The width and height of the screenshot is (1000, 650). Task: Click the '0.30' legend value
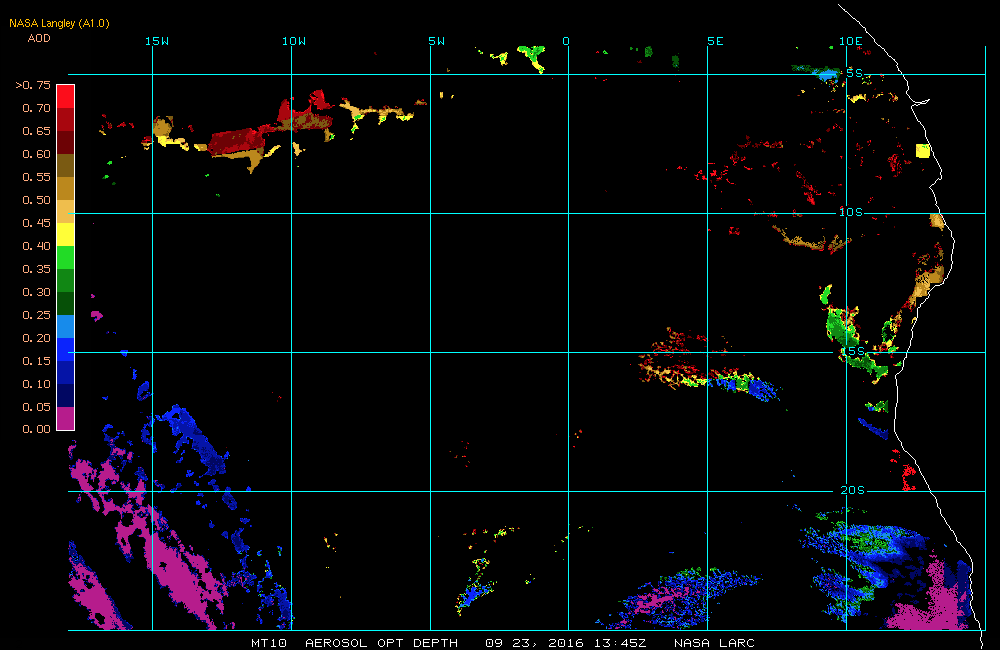[36, 292]
